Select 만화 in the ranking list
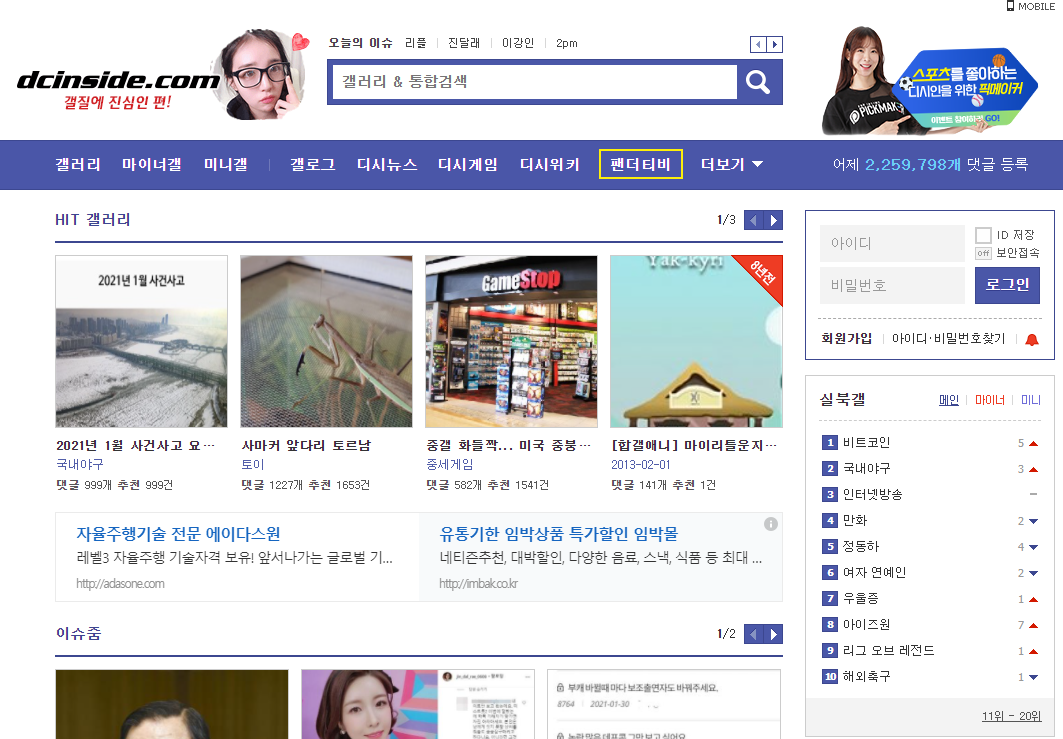The image size is (1063, 739). point(855,520)
